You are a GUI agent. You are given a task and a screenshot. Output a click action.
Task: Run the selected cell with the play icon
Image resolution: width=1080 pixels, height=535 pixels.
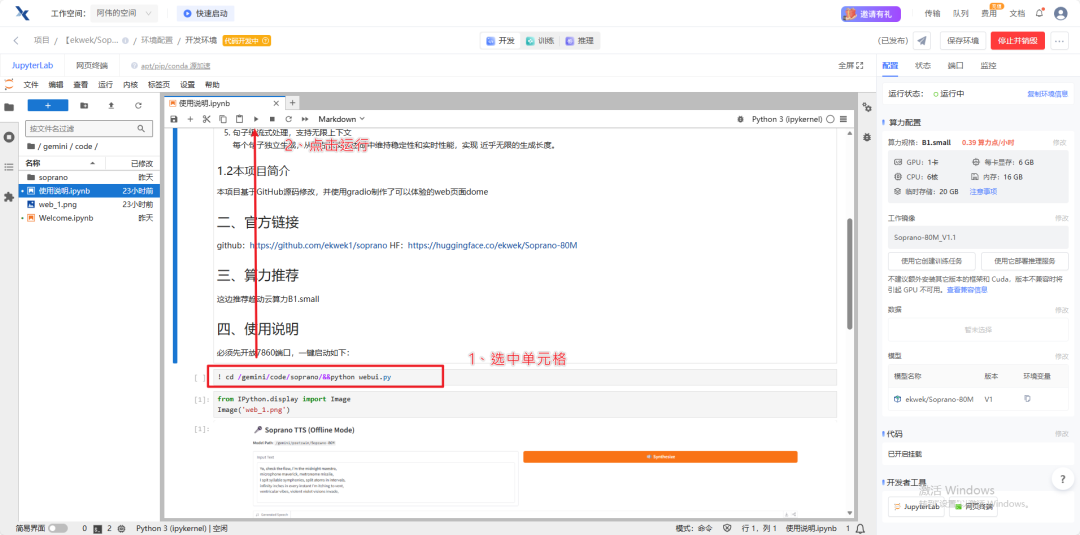256,119
